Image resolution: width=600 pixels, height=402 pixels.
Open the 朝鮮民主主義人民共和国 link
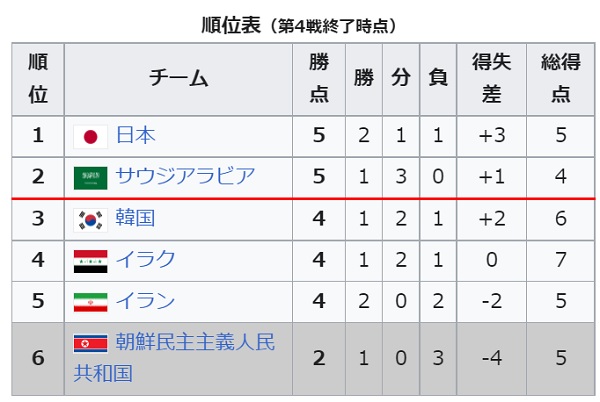[x=174, y=358]
